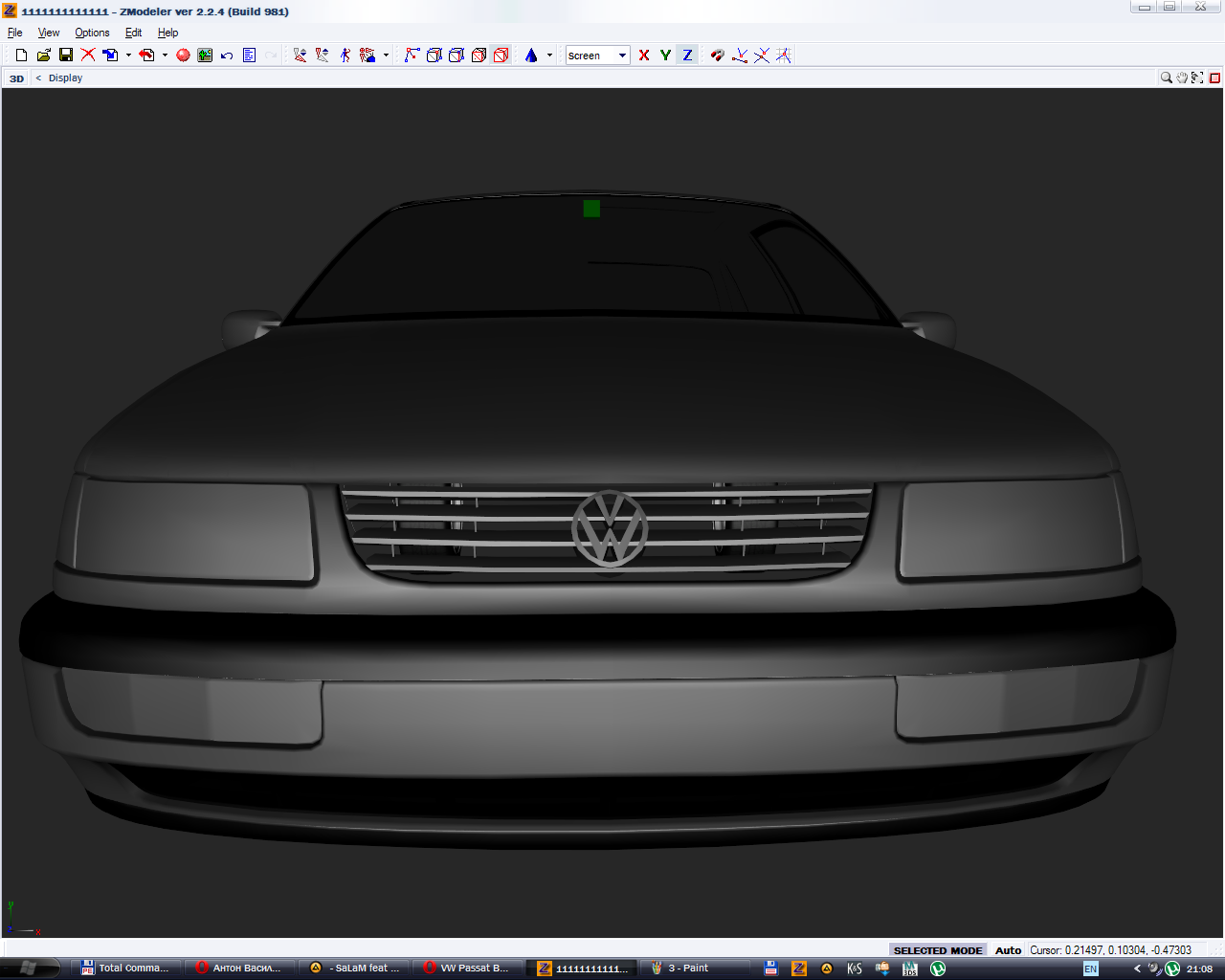Expand the blue cone primitive dropdown arrow
Viewport: 1225px width, 980px height.
[x=549, y=56]
